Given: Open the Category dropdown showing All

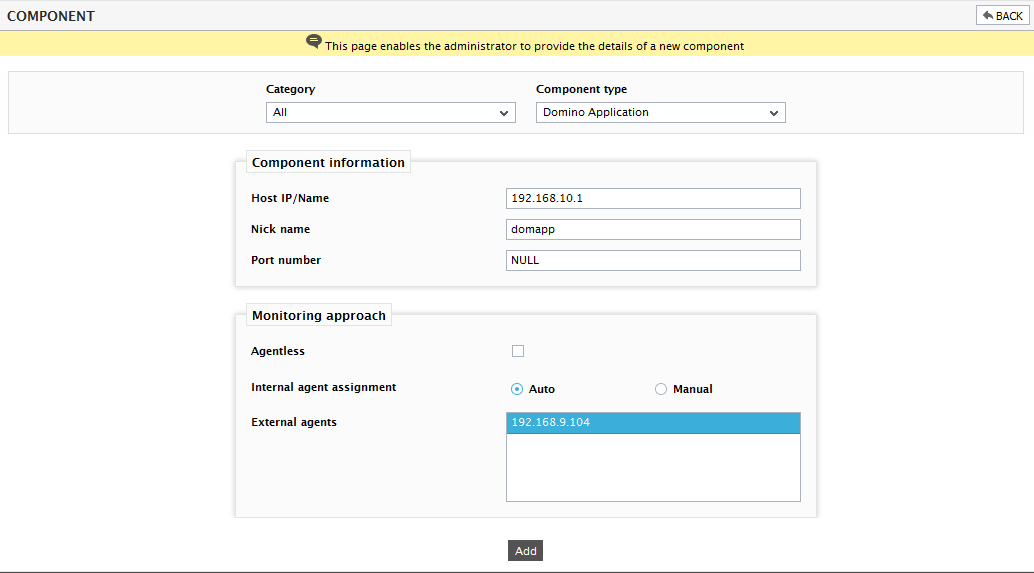Looking at the screenshot, I should tap(390, 112).
